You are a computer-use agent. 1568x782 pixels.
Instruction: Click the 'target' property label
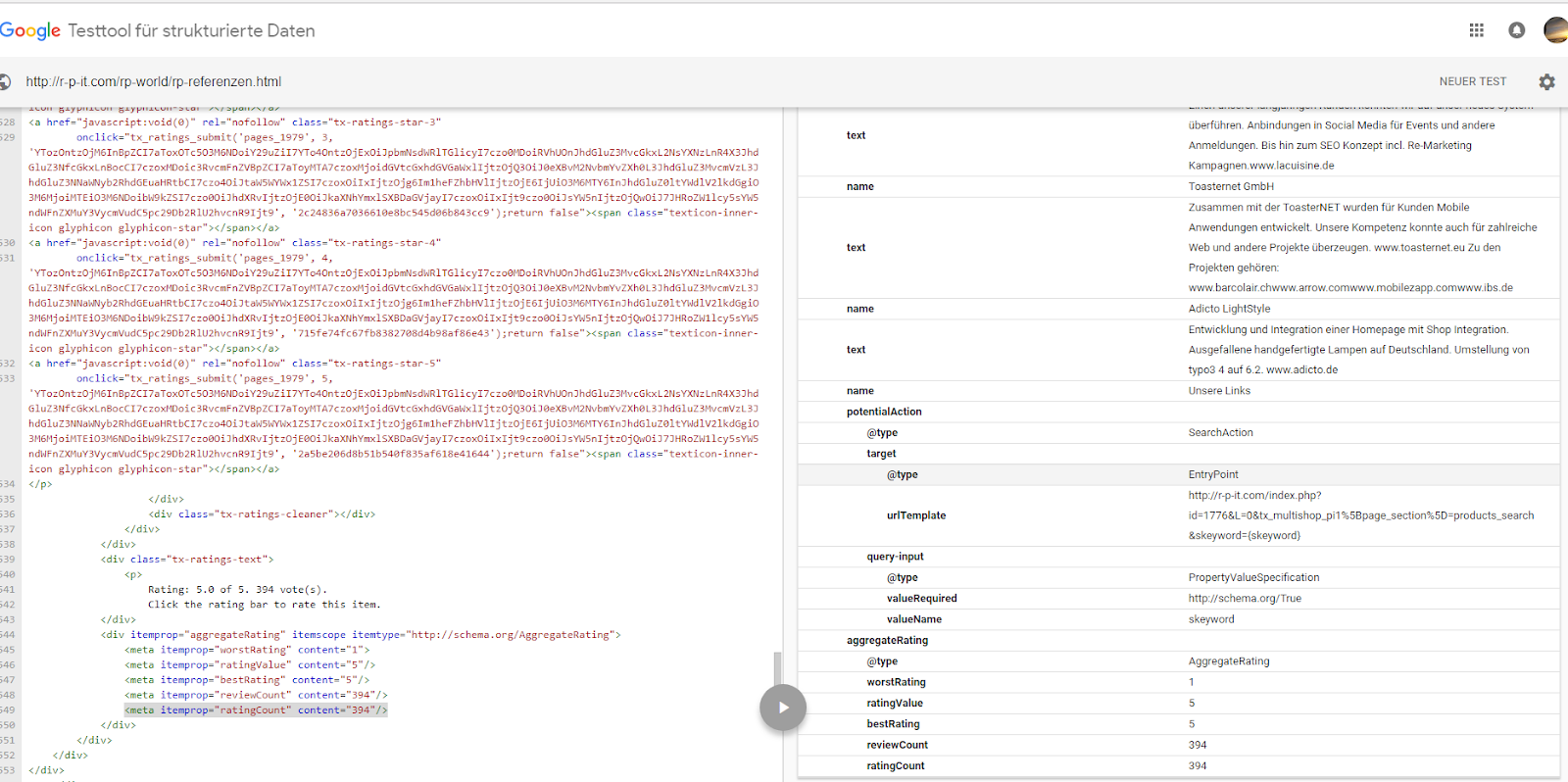(x=881, y=454)
